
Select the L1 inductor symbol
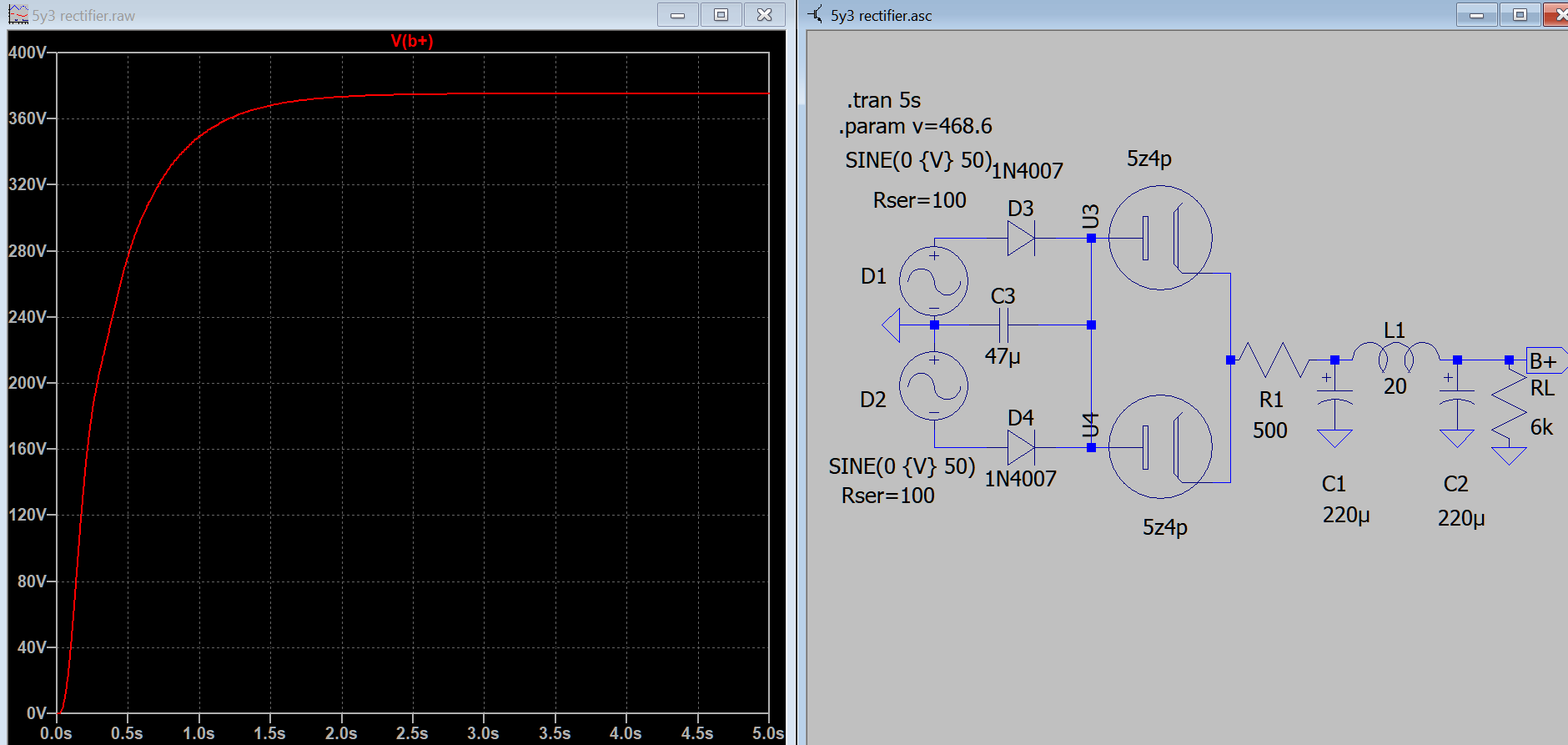click(1395, 358)
